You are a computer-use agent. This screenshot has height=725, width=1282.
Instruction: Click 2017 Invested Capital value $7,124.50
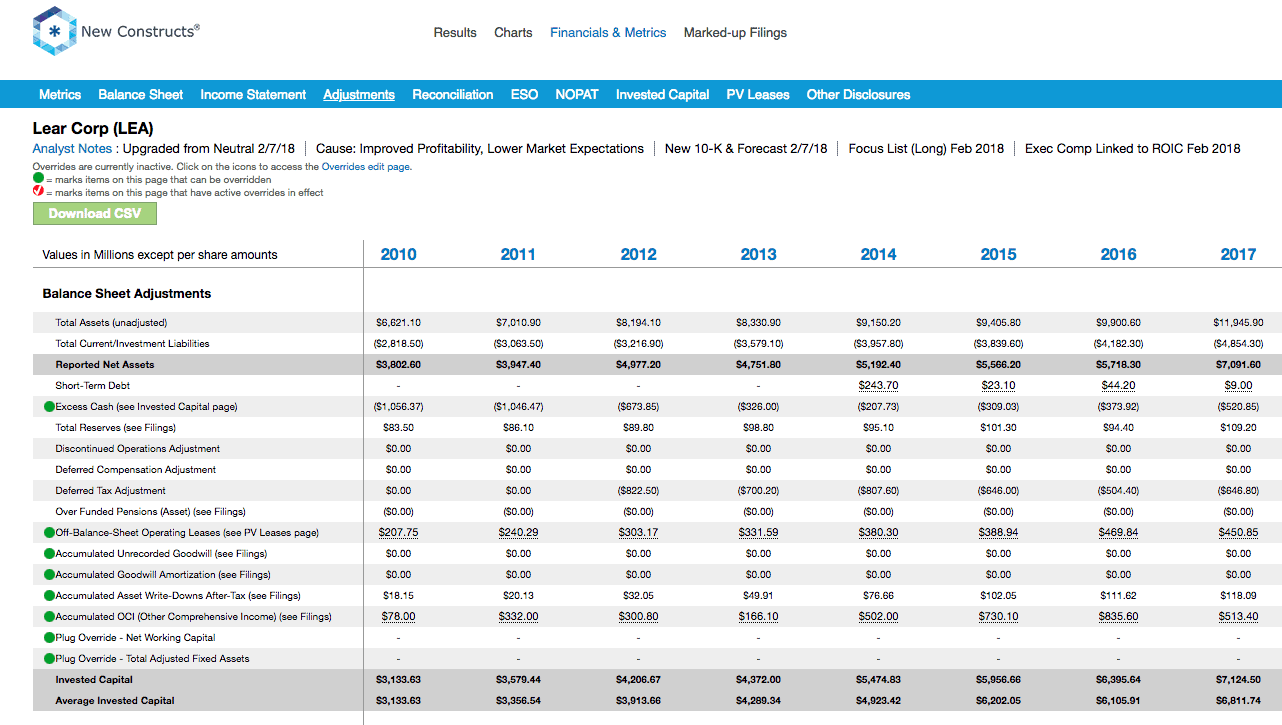click(x=1238, y=680)
